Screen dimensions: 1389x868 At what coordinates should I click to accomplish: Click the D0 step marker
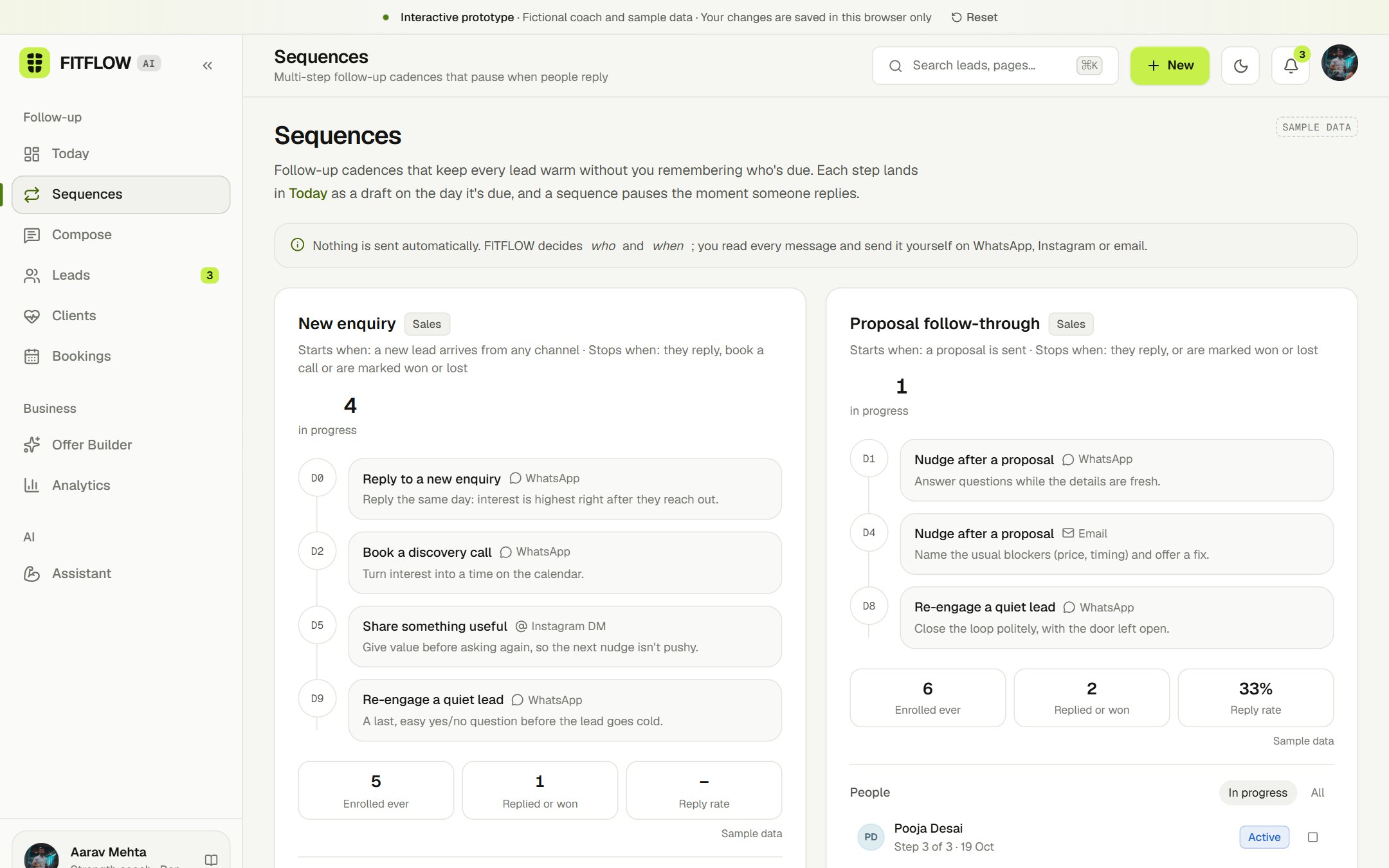pyautogui.click(x=317, y=478)
